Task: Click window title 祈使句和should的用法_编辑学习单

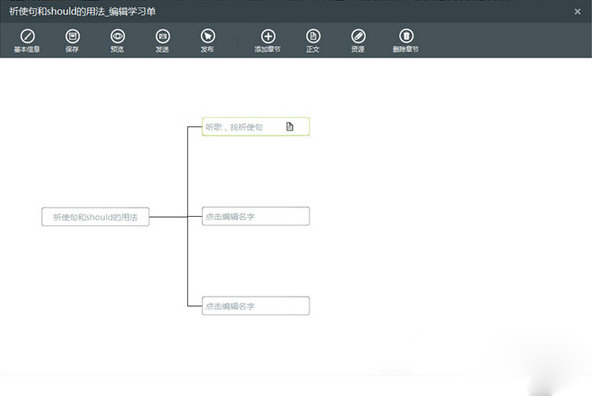Action: [x=82, y=12]
